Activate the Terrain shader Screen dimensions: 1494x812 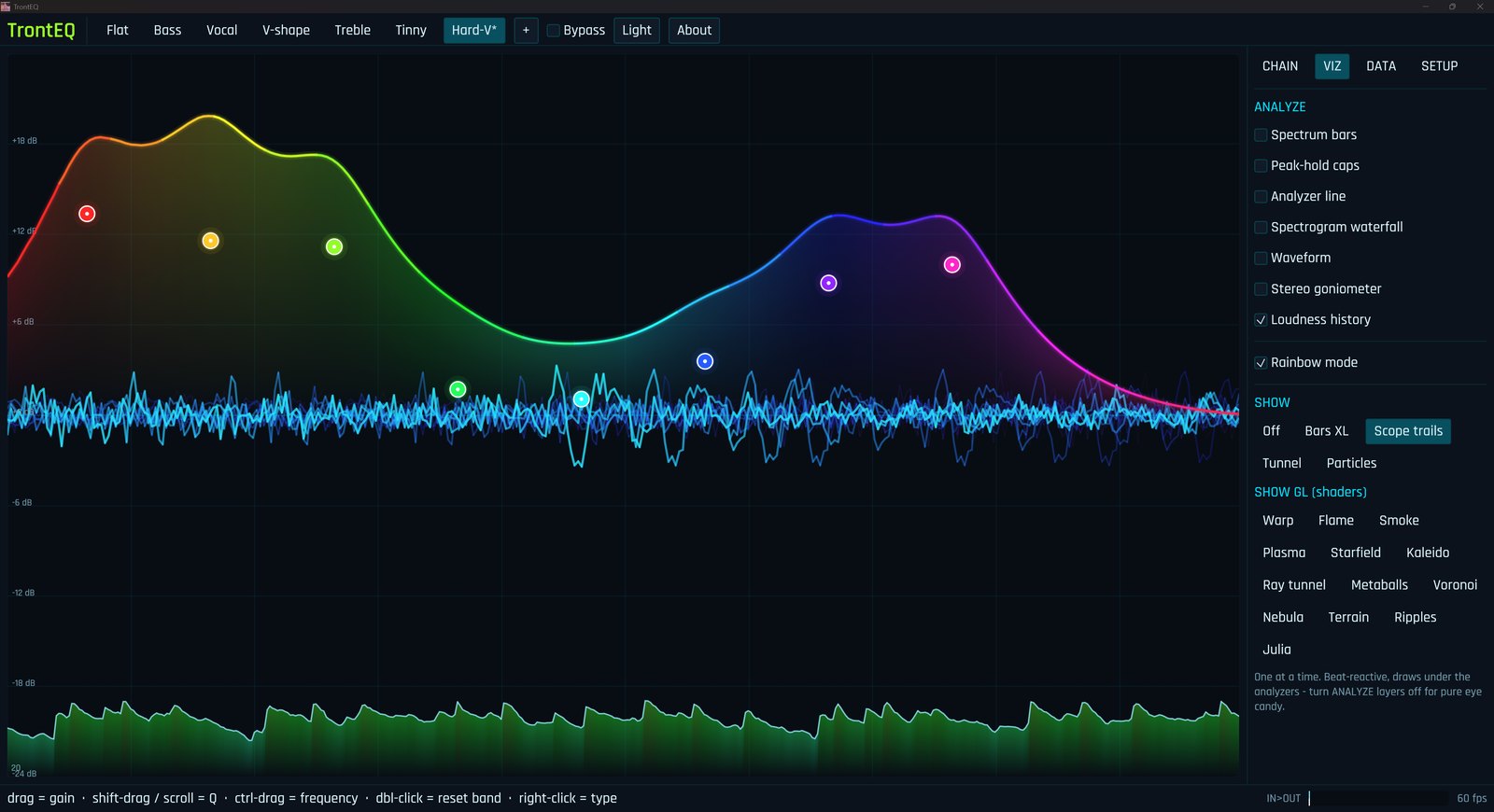[1348, 618]
